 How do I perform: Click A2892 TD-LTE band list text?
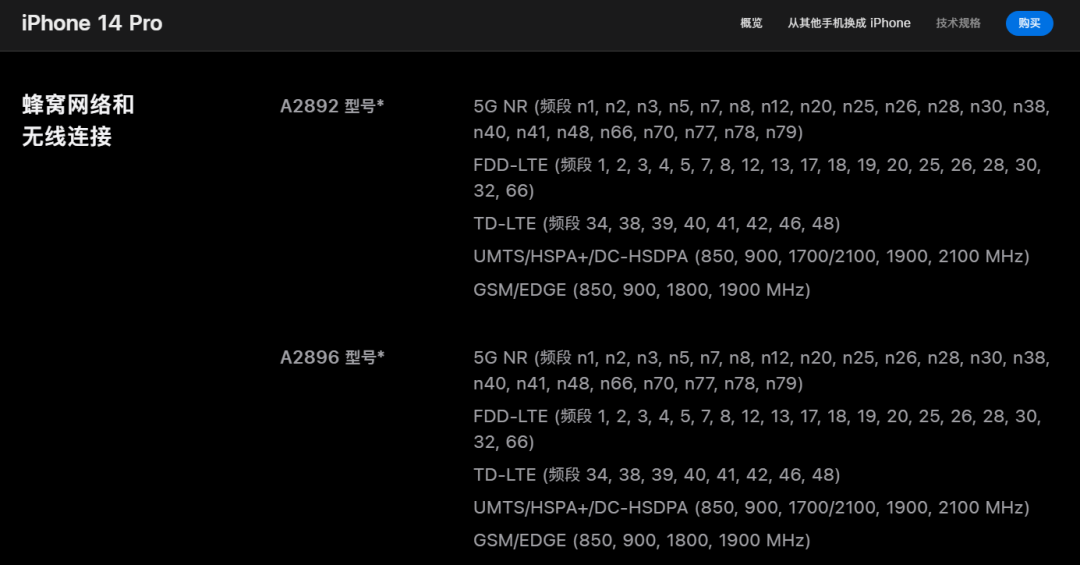tap(656, 223)
